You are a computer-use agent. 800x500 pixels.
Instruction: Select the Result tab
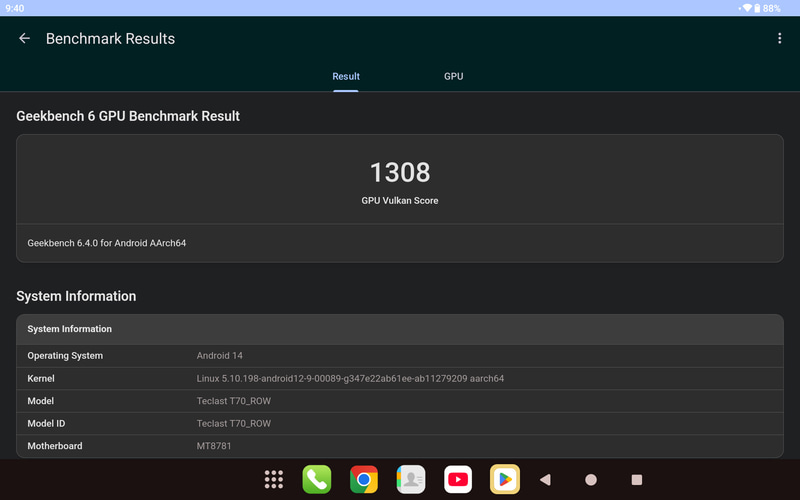click(x=346, y=76)
